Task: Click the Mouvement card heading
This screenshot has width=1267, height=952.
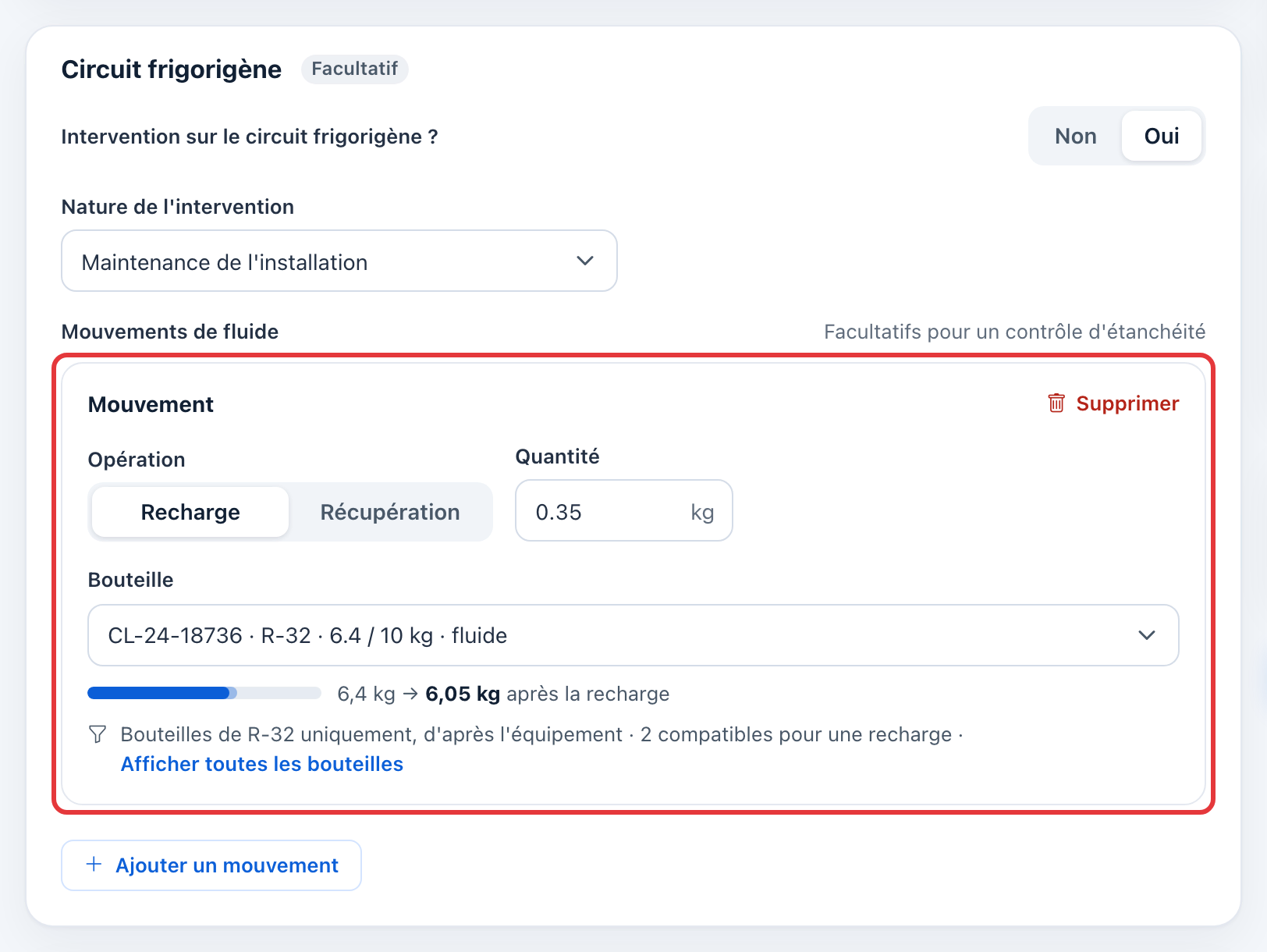Action: tap(151, 404)
